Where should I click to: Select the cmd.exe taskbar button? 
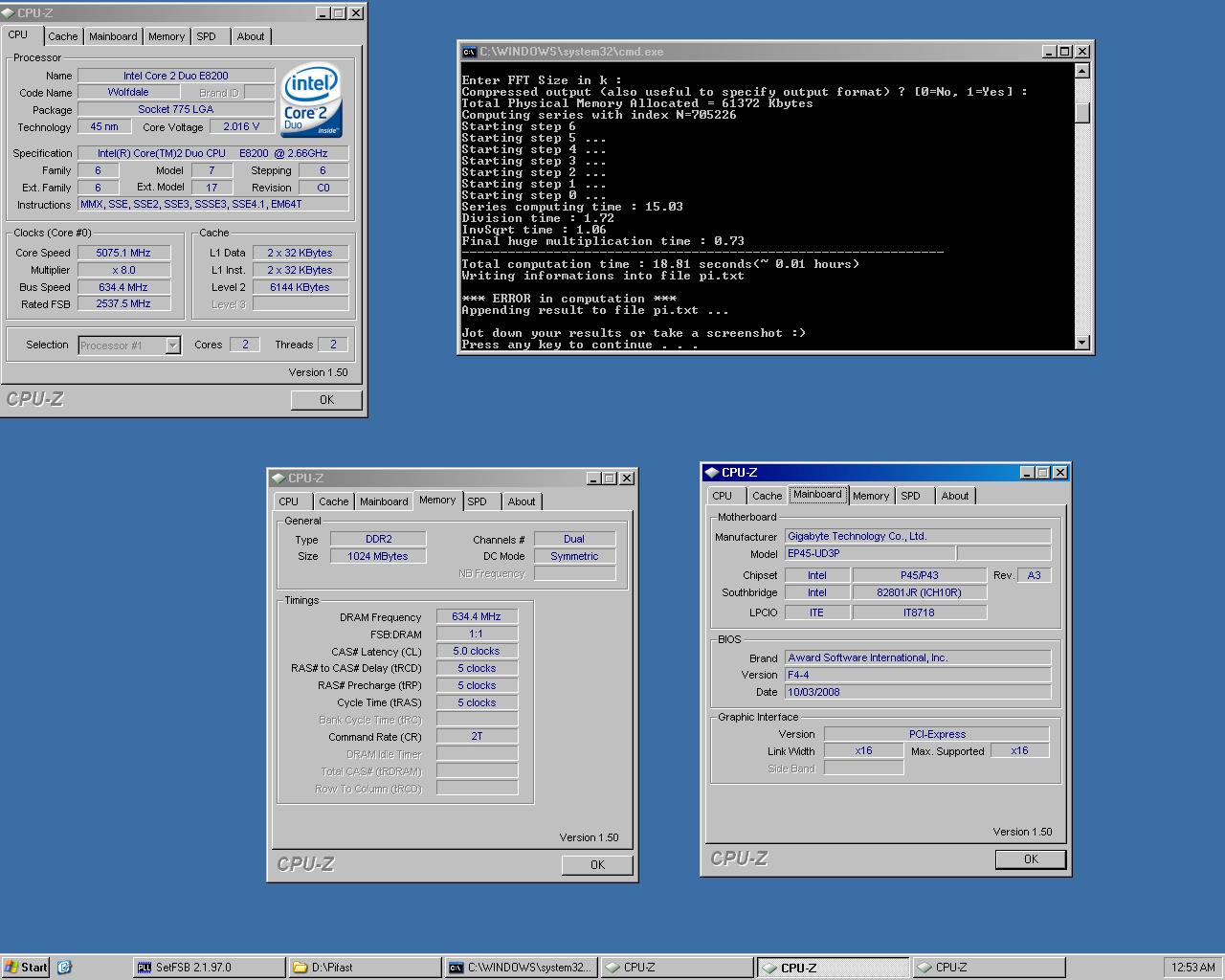click(522, 968)
